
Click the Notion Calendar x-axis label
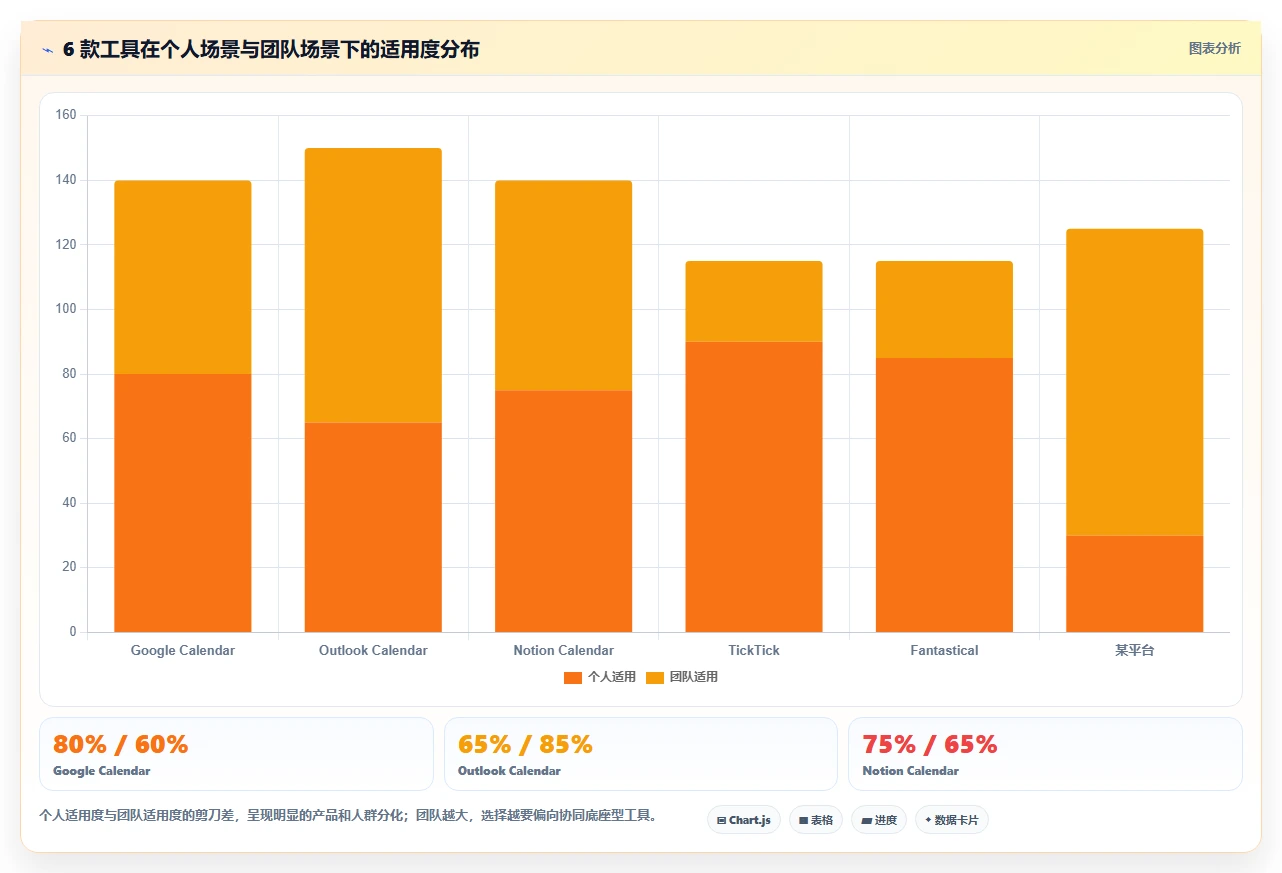pos(564,650)
